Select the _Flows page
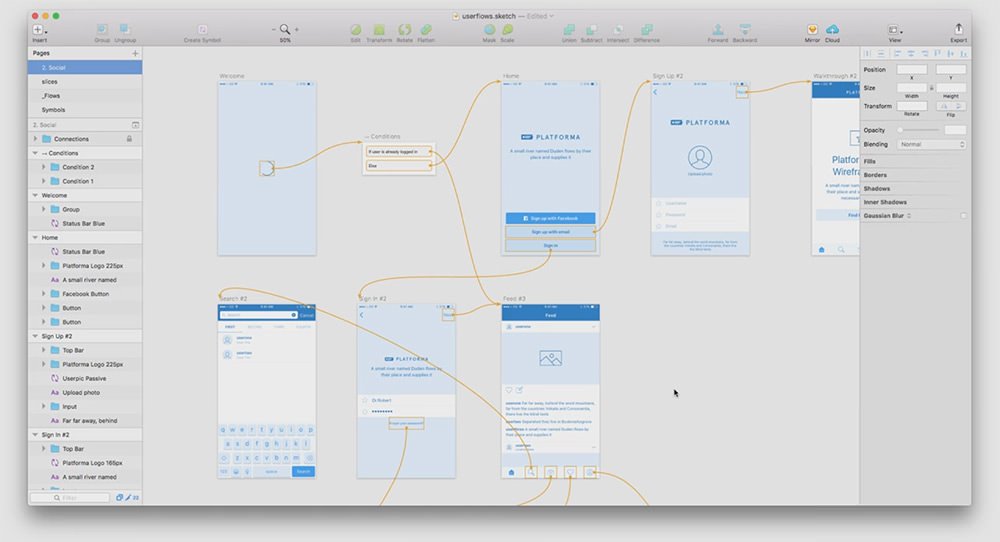Viewport: 1000px width, 542px height. [x=85, y=96]
